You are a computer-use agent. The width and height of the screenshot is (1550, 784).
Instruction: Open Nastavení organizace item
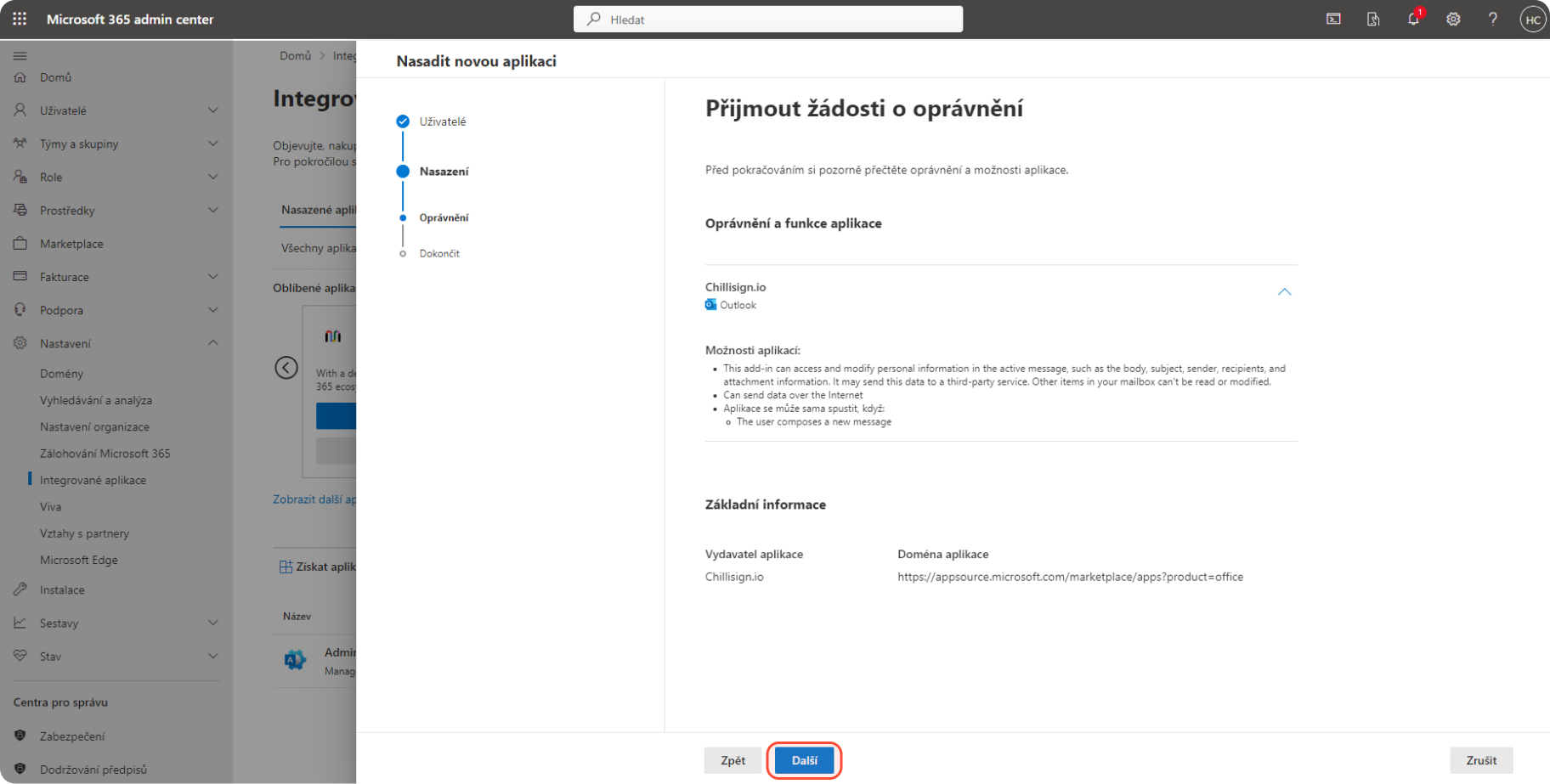94,427
